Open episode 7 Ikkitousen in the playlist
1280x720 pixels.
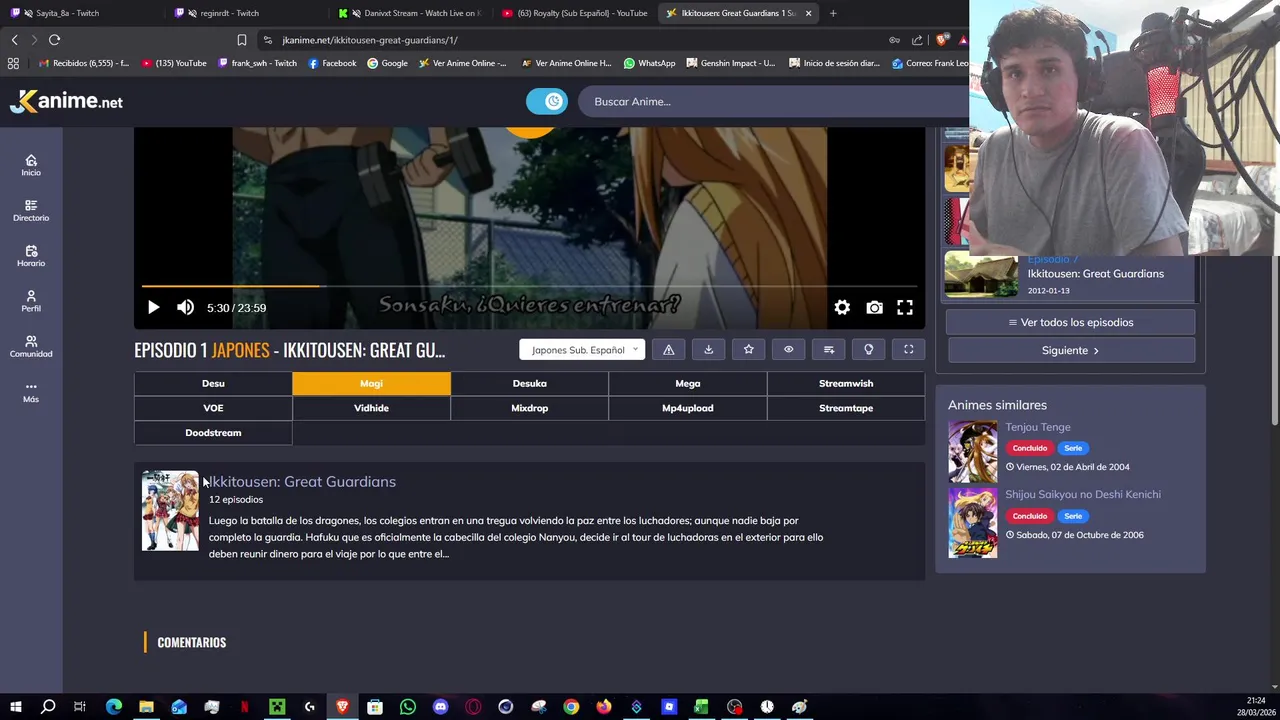click(x=1070, y=276)
